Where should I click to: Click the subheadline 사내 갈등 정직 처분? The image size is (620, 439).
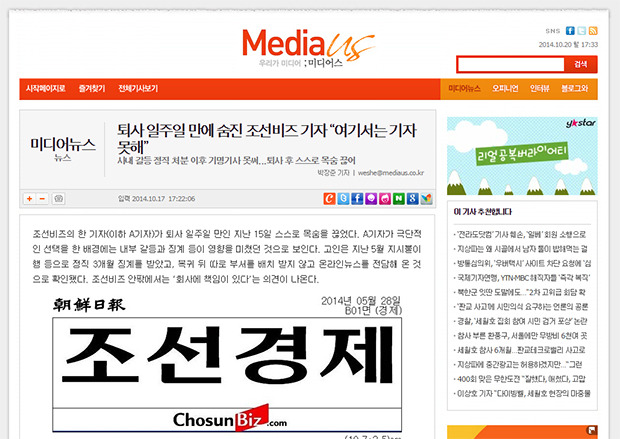236,161
